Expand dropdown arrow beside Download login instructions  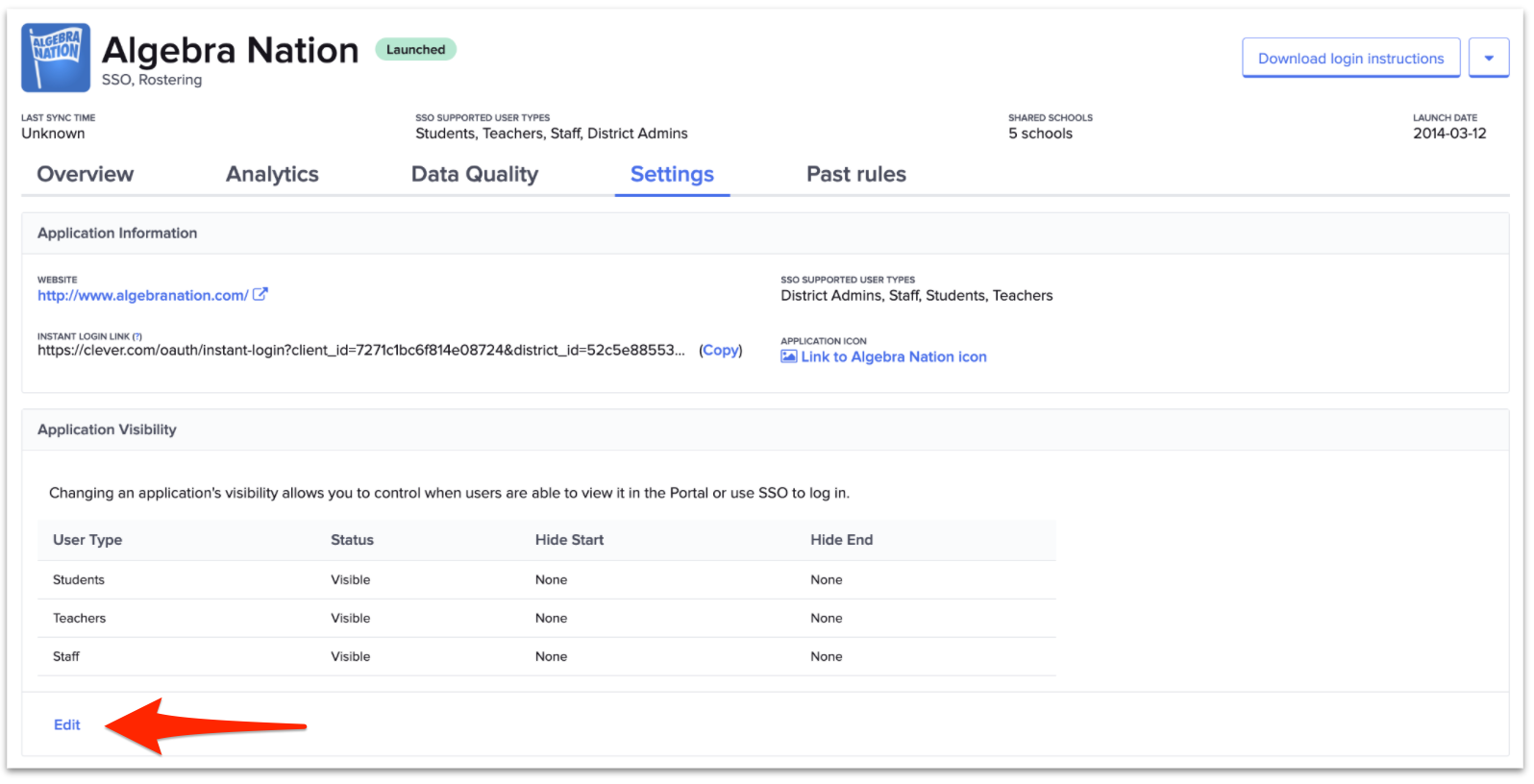pyautogui.click(x=1488, y=59)
